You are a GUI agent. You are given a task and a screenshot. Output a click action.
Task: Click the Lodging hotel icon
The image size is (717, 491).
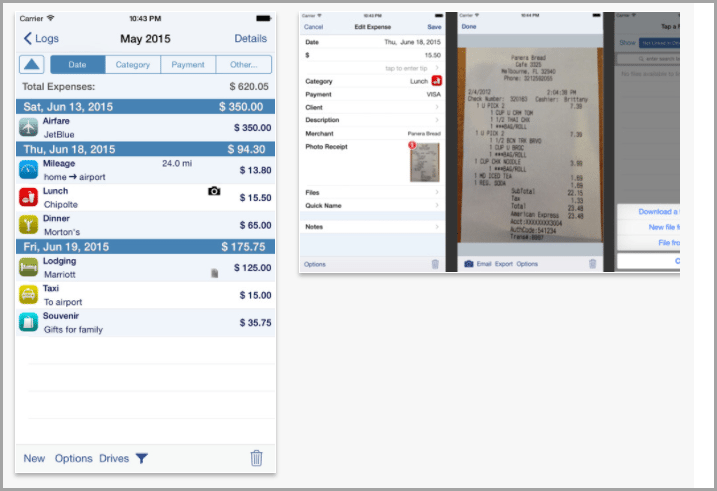coord(28,267)
